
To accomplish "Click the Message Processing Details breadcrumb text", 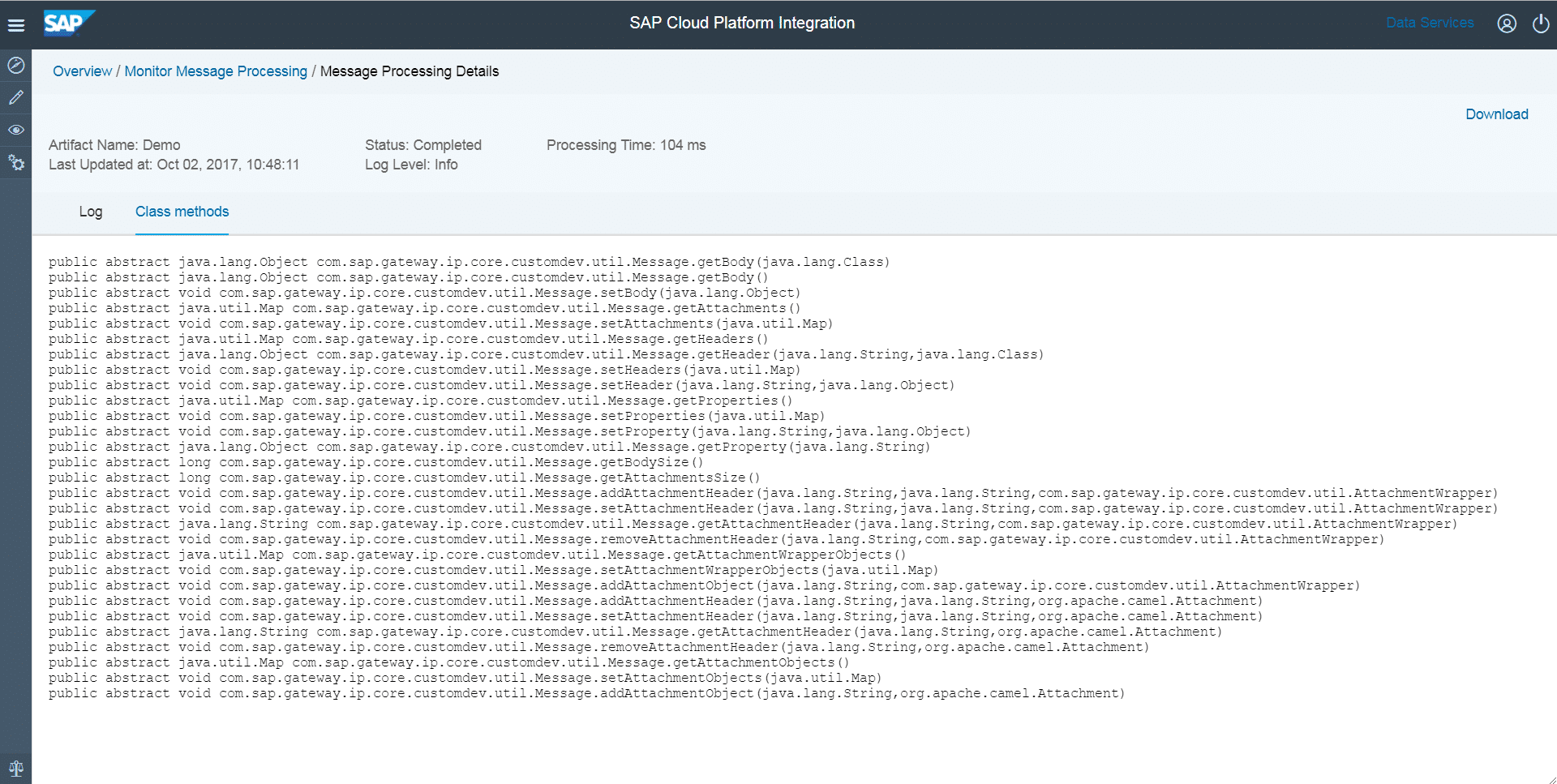I will (410, 71).
